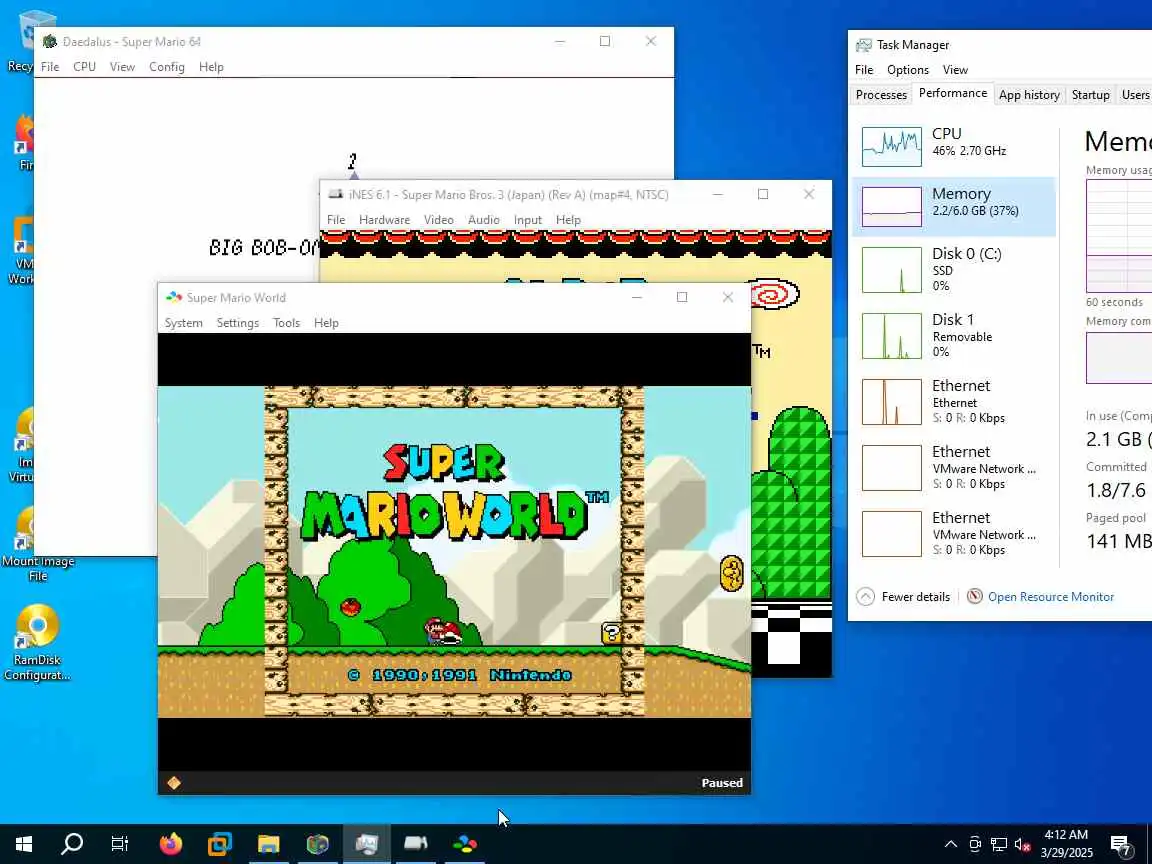Image resolution: width=1152 pixels, height=864 pixels.
Task: Switch to Super Mario World taskbar icon
Action: [465, 844]
